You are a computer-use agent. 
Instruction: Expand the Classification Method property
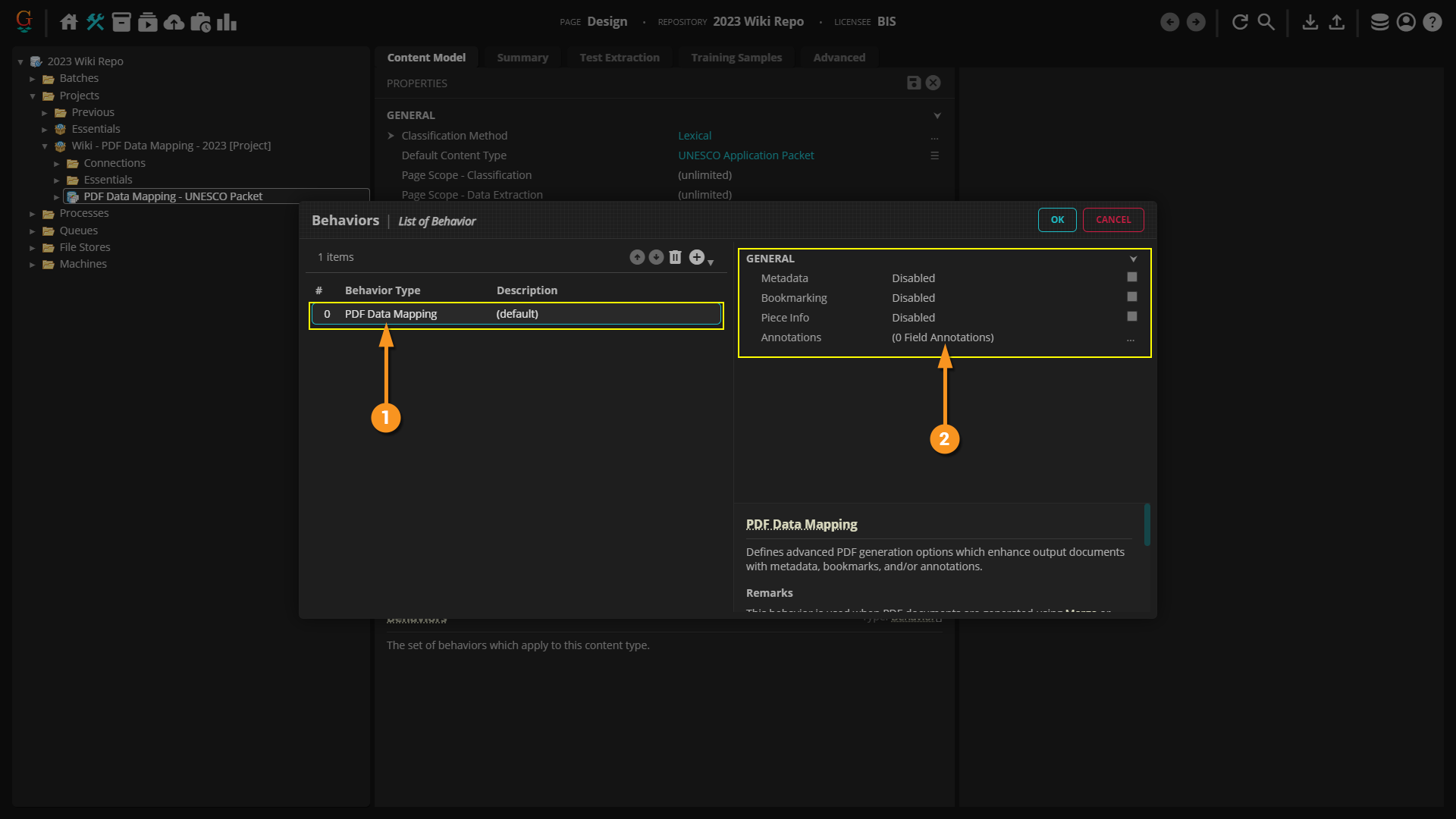point(391,136)
